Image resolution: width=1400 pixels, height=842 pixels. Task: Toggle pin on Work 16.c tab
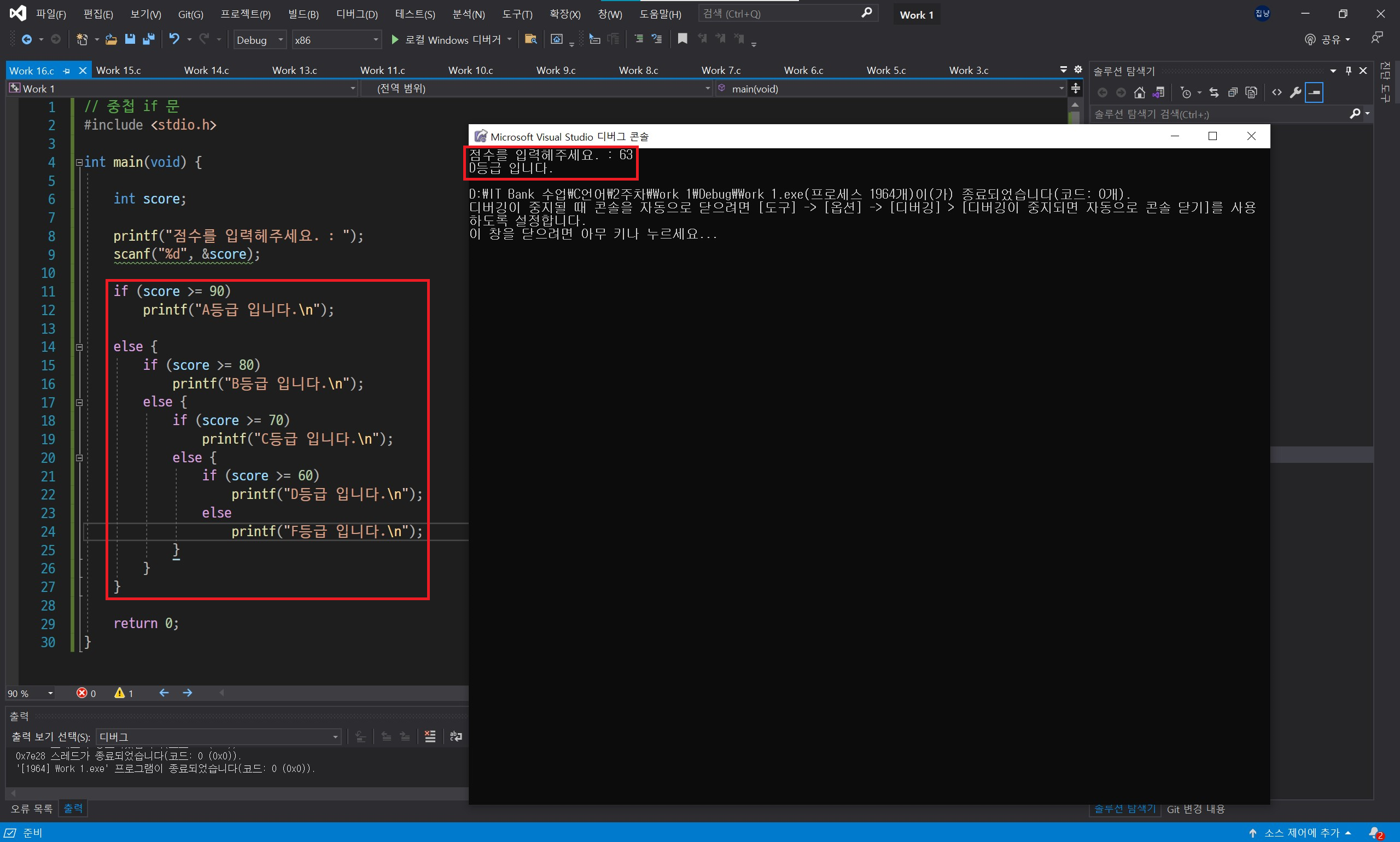(67, 71)
